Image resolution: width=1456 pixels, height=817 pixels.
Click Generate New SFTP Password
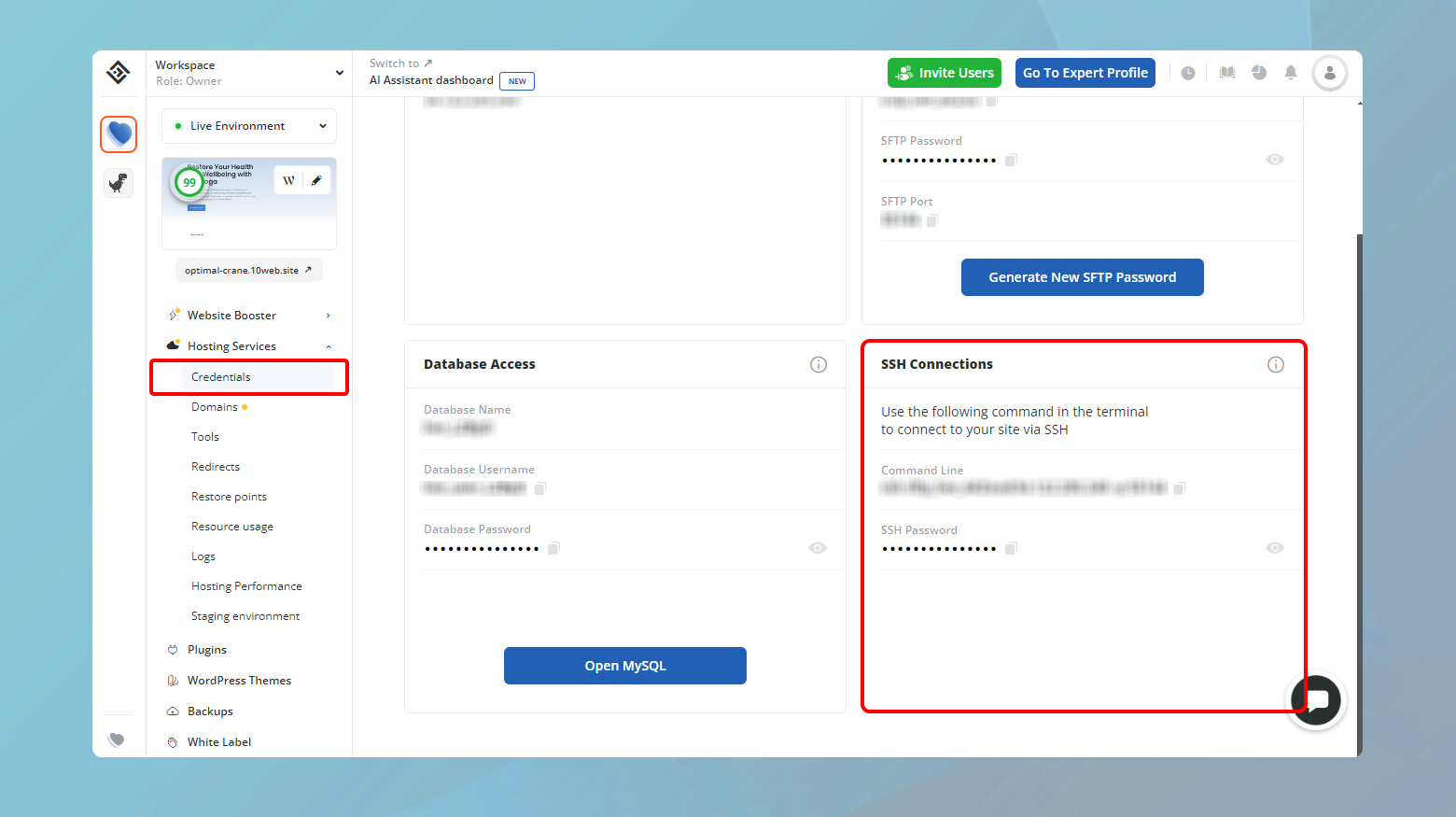pyautogui.click(x=1082, y=277)
